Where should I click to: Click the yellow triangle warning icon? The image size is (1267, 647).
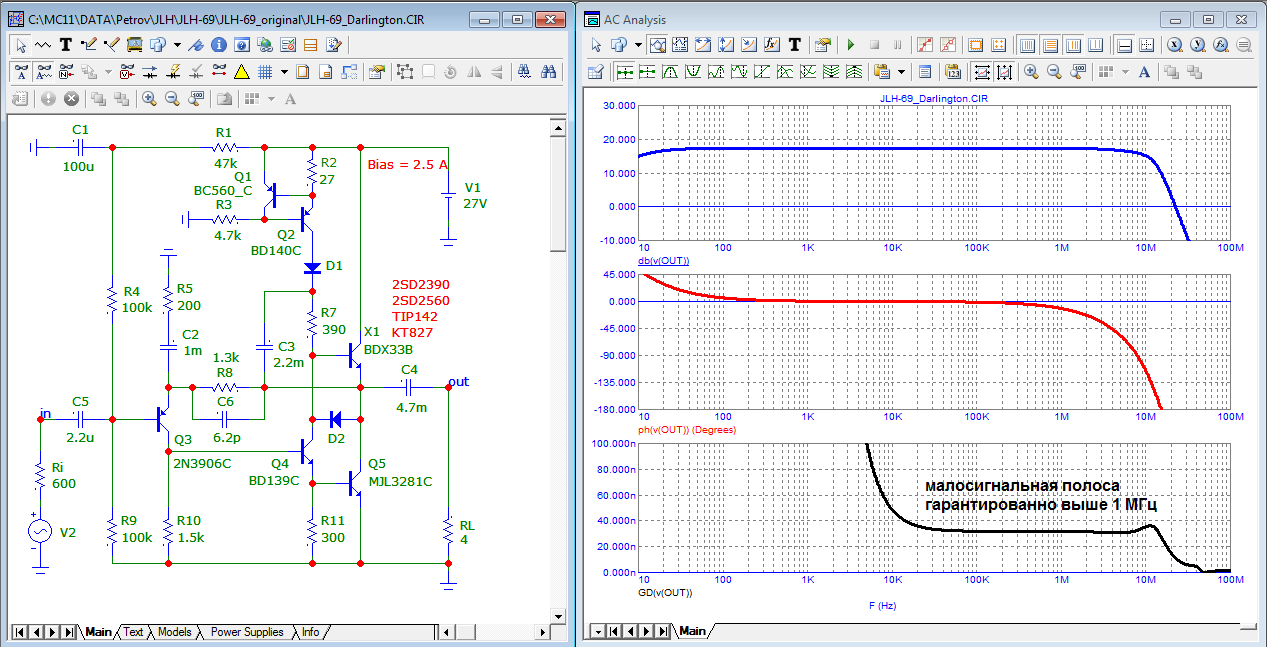pyautogui.click(x=241, y=72)
